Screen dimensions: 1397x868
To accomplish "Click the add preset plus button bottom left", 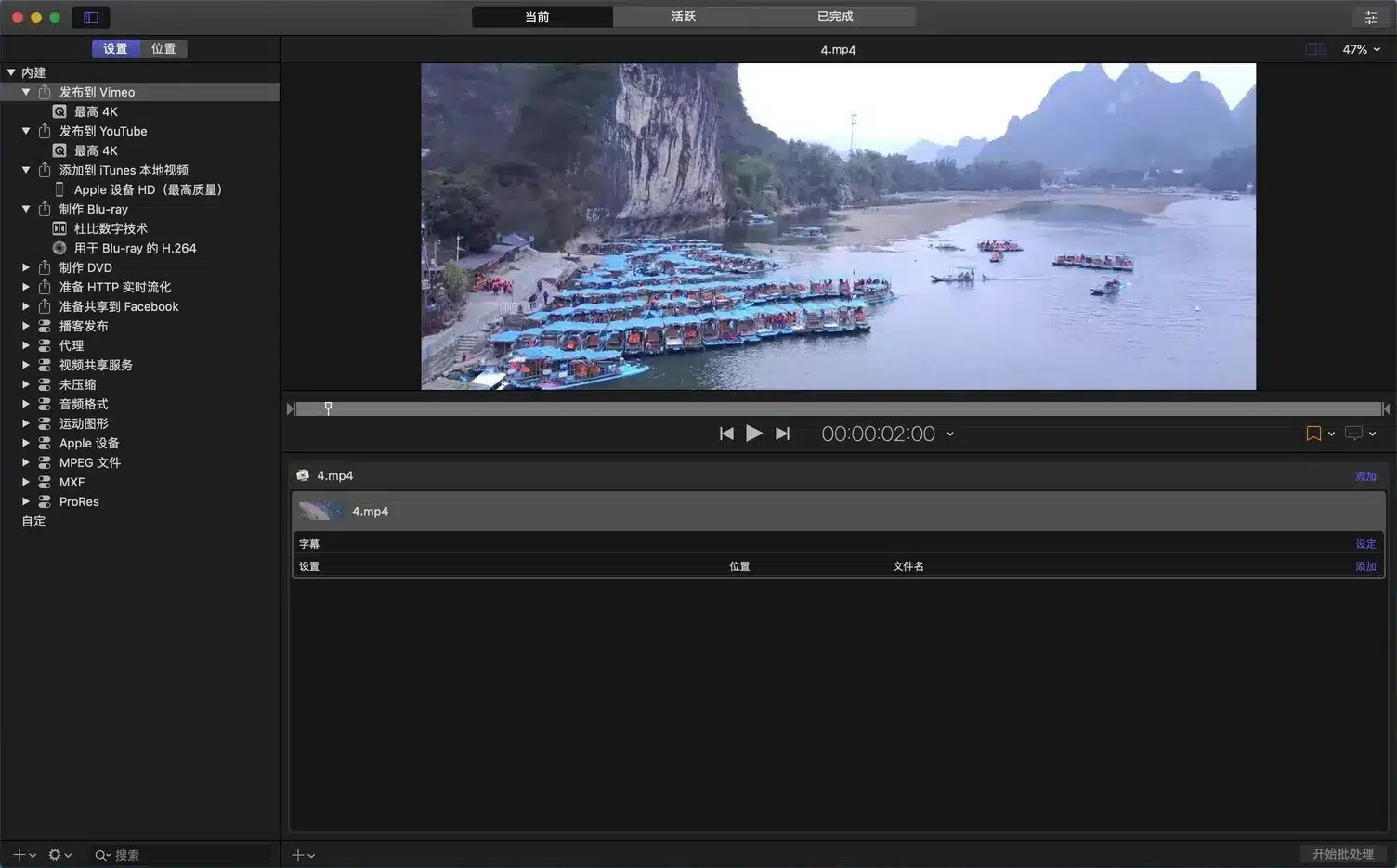I will [22, 855].
